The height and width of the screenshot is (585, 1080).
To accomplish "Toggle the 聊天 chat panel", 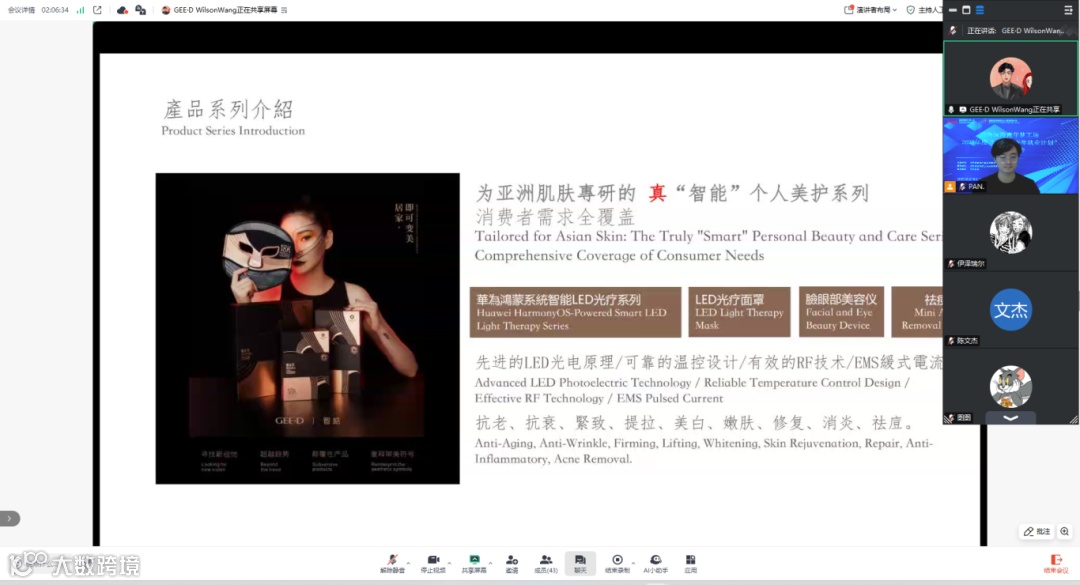I will [580, 564].
